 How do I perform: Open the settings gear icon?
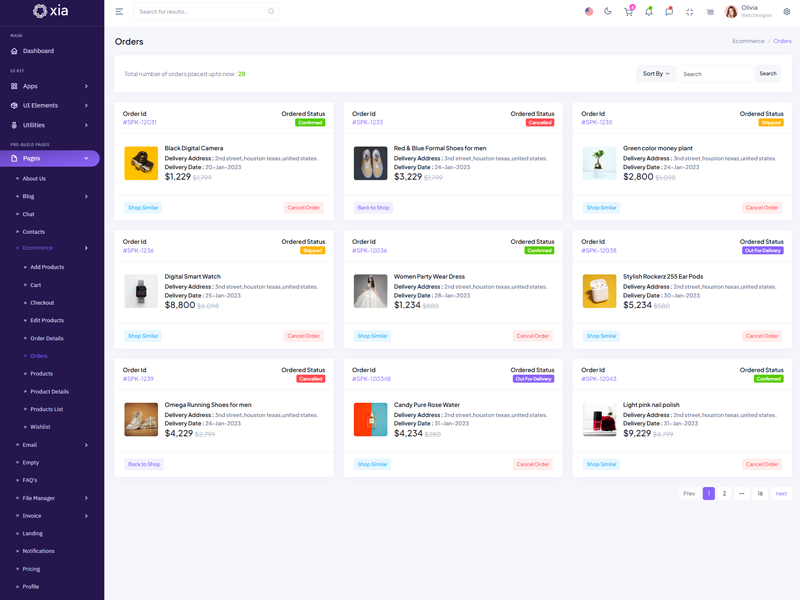tap(786, 12)
